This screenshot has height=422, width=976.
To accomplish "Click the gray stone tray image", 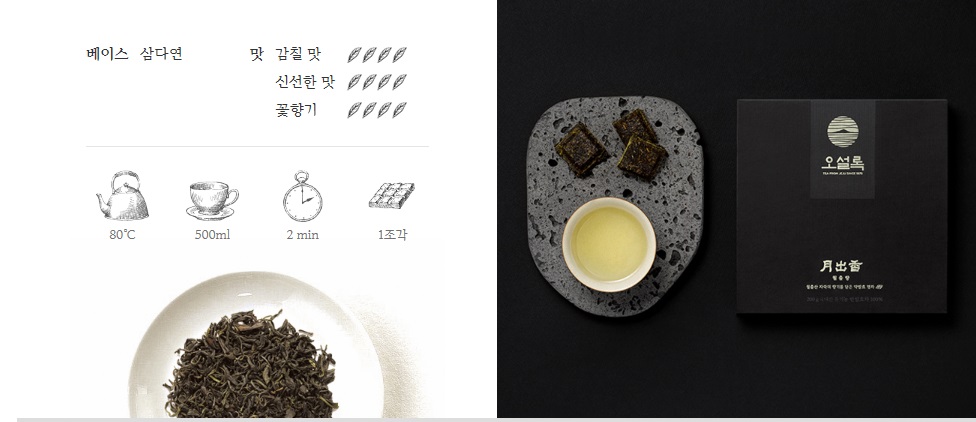I will pos(615,206).
